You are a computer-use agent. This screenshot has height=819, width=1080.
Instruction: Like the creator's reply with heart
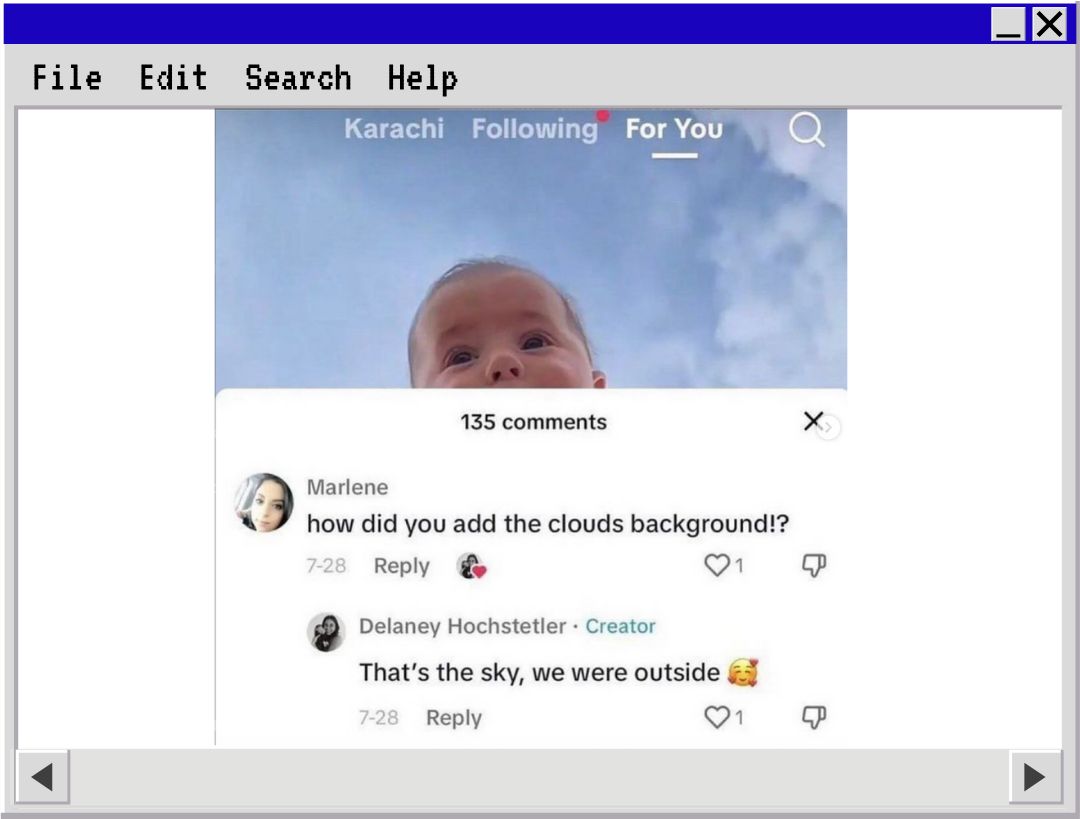[717, 717]
